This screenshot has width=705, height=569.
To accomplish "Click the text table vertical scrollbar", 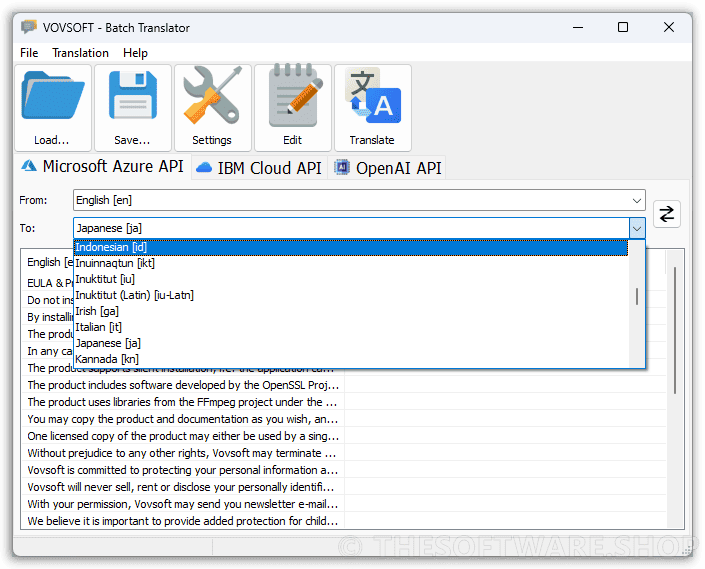I will (675, 330).
